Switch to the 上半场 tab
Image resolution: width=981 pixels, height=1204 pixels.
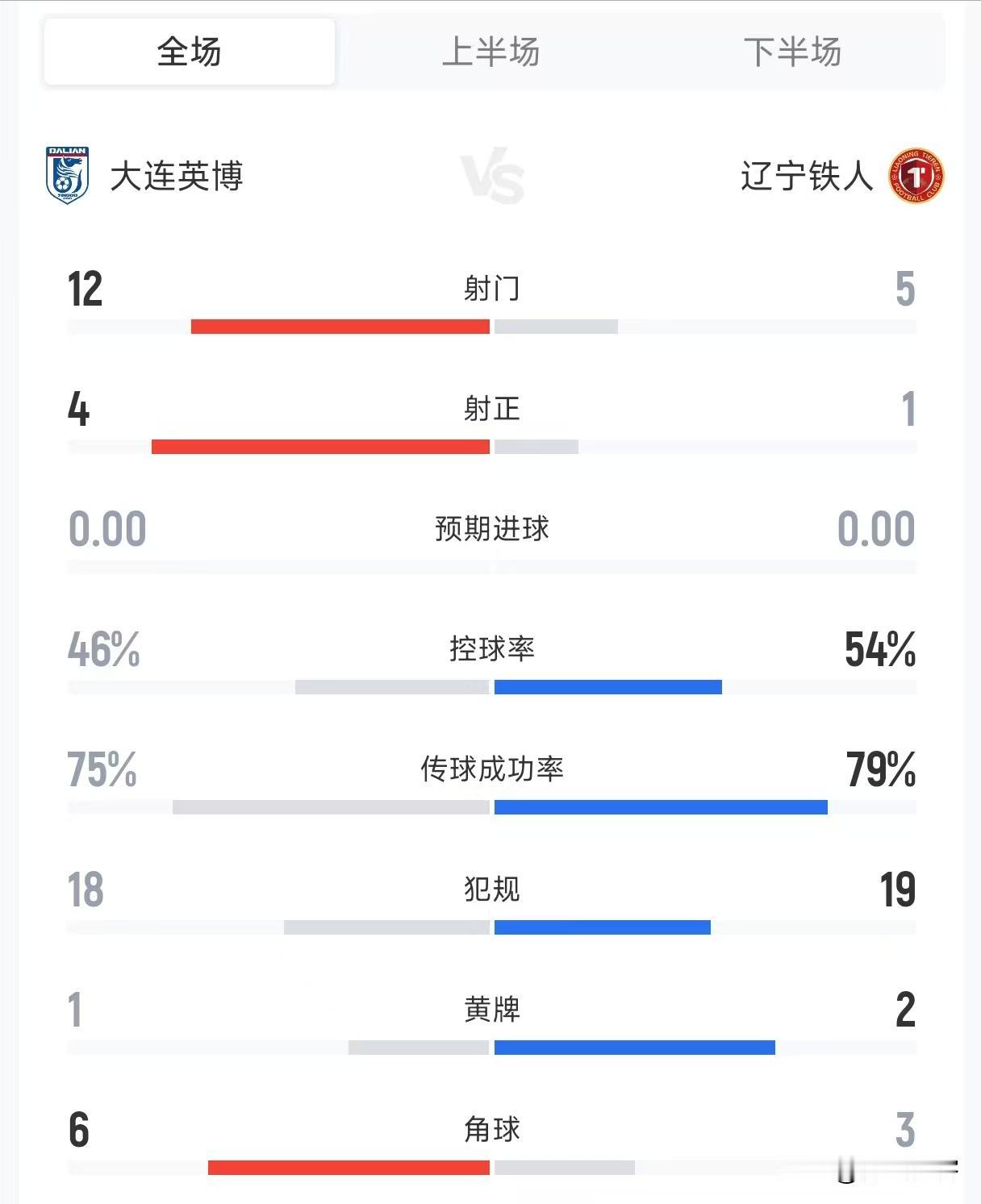[490, 52]
